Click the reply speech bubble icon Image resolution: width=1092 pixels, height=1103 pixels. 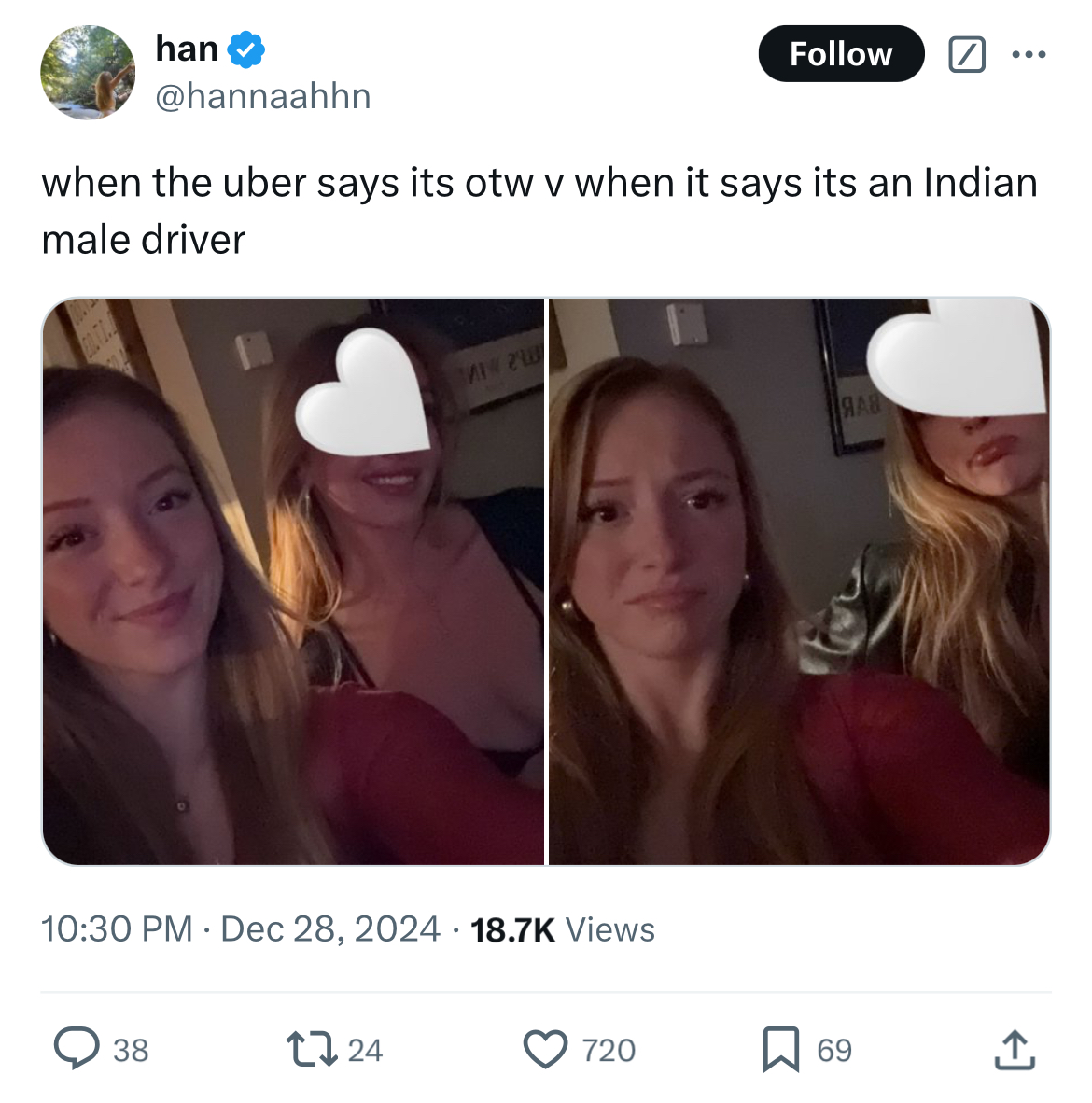pyautogui.click(x=77, y=1049)
